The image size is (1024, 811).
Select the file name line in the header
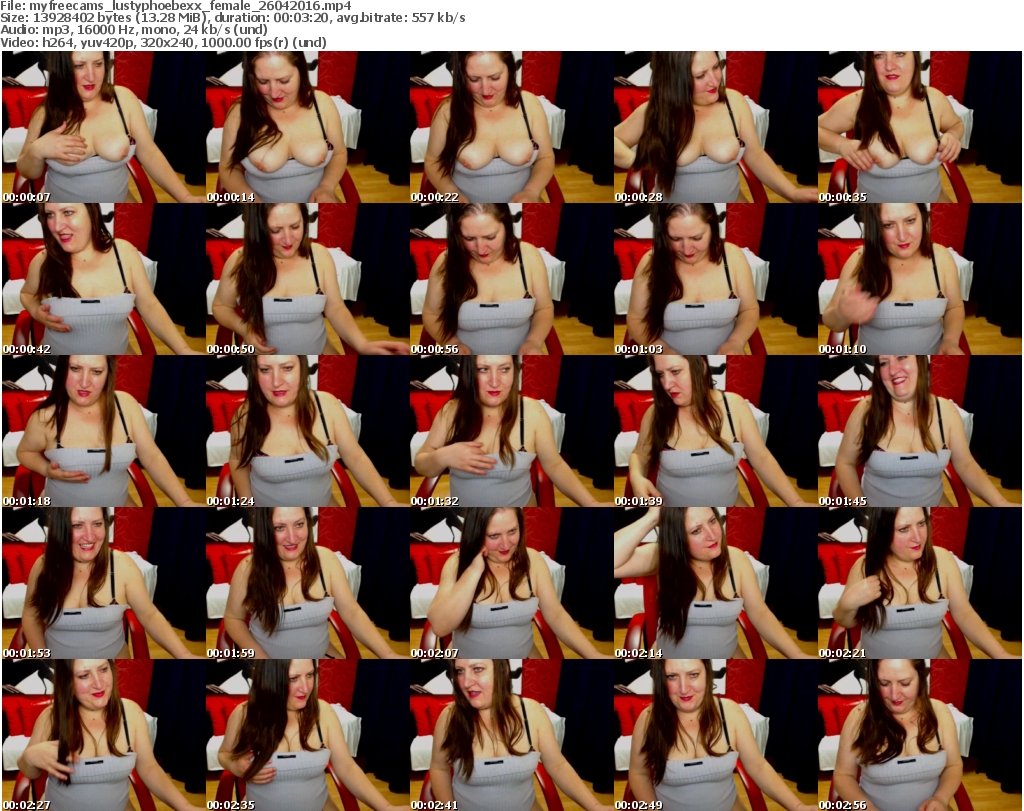pos(176,6)
